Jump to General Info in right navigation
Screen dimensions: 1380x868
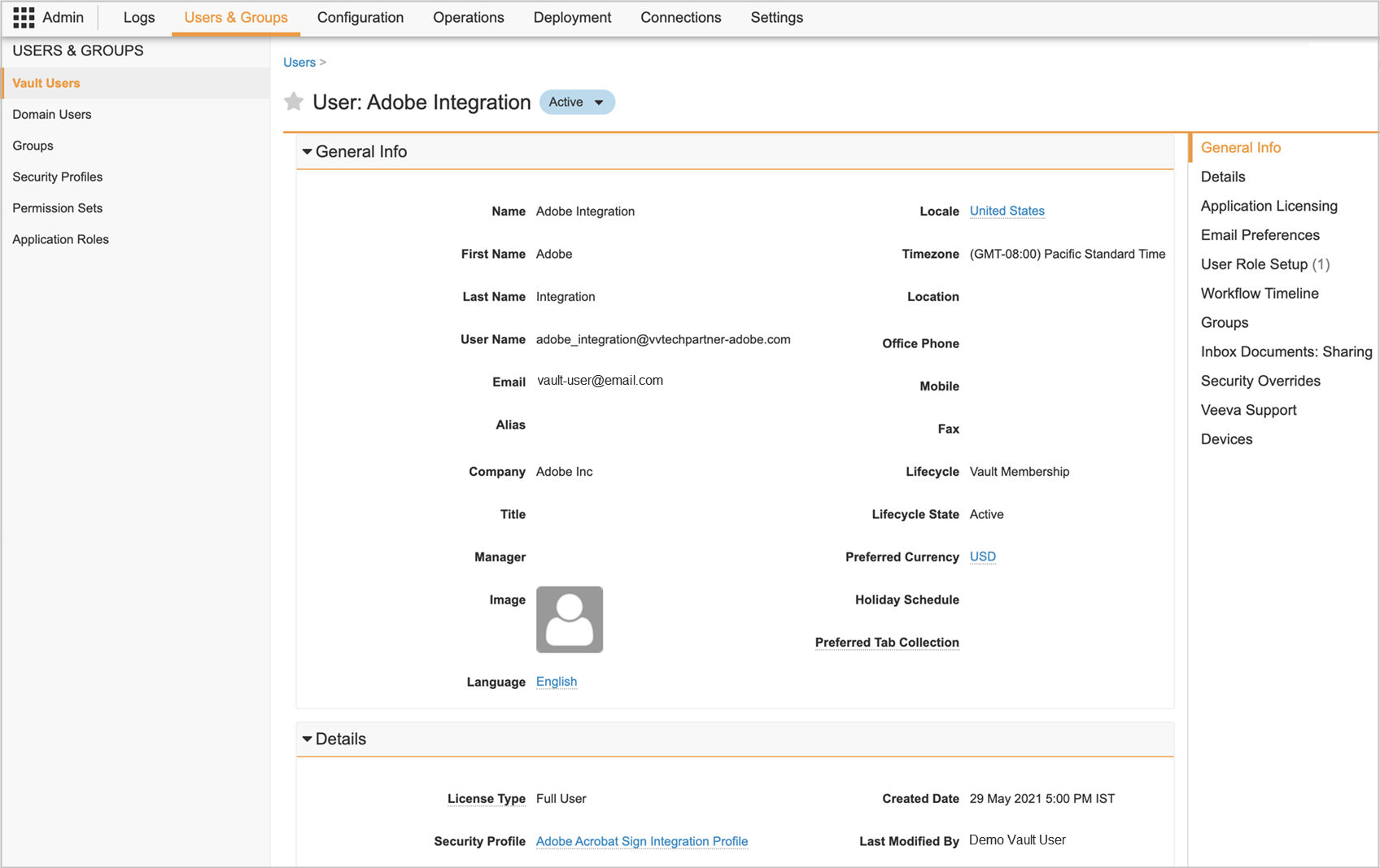click(x=1241, y=147)
